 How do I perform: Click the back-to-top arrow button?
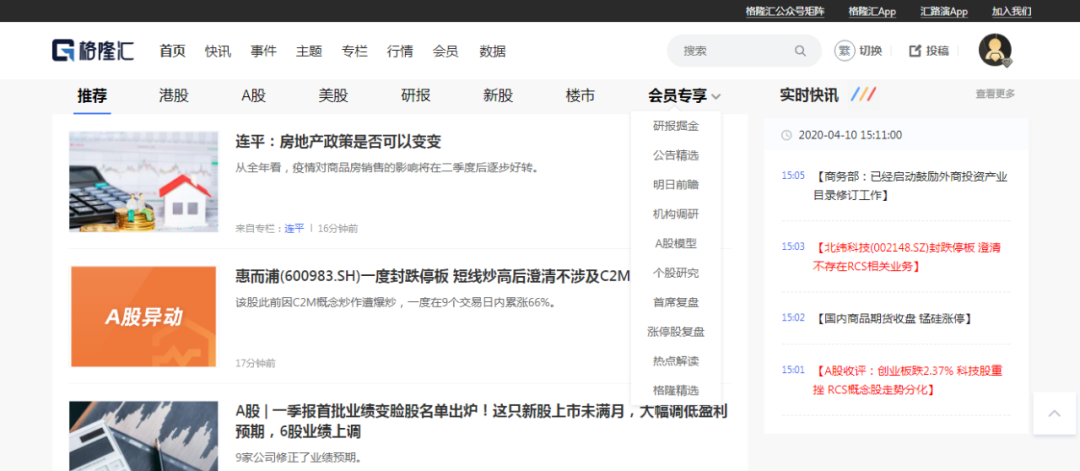[x=1055, y=413]
